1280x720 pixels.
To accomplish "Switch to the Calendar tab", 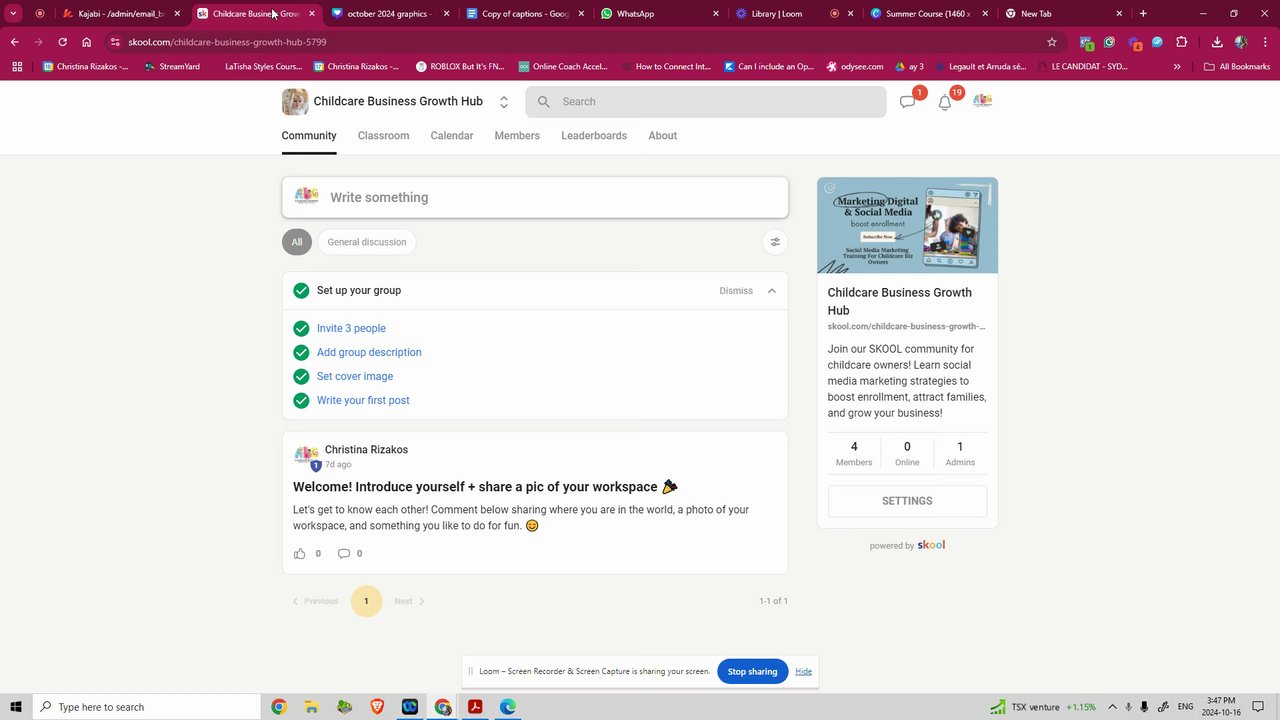I will pyautogui.click(x=452, y=136).
